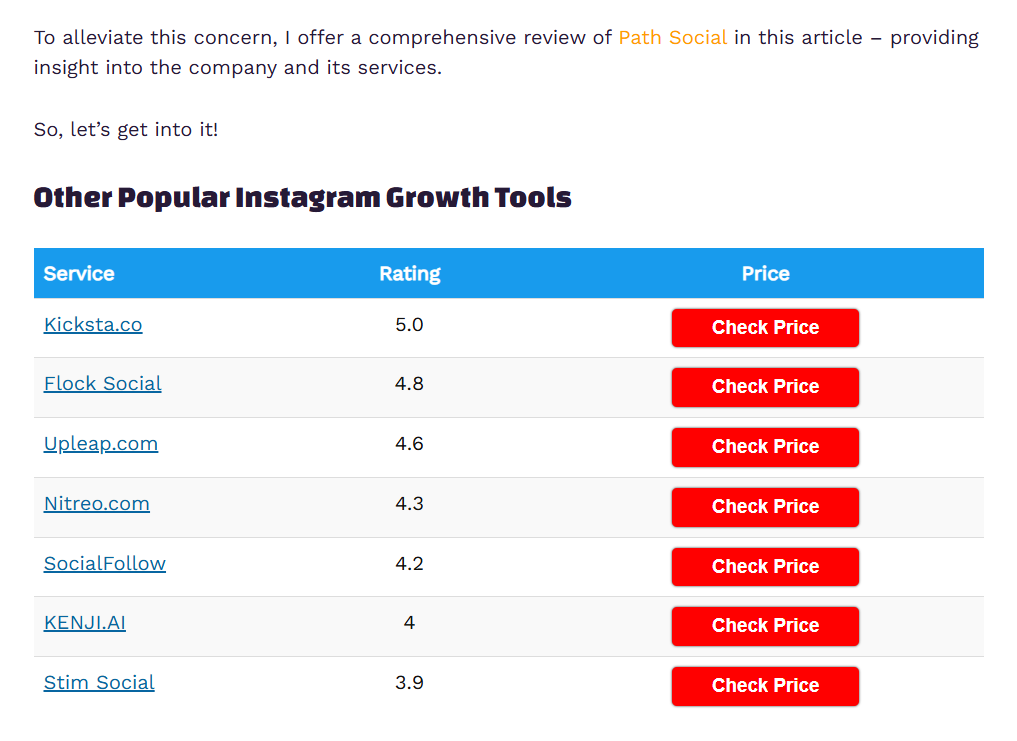Open the SocialFollow link
1017x741 pixels.
(x=104, y=564)
